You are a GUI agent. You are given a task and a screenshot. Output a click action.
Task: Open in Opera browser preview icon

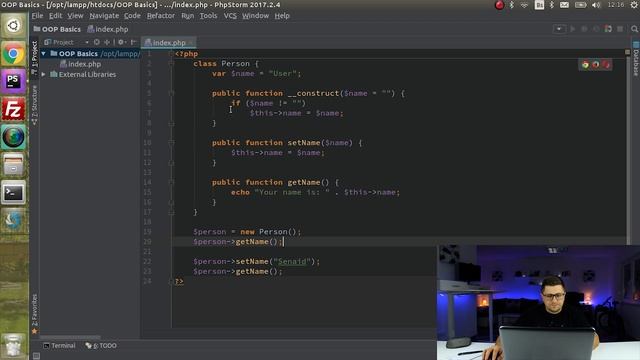(x=606, y=64)
